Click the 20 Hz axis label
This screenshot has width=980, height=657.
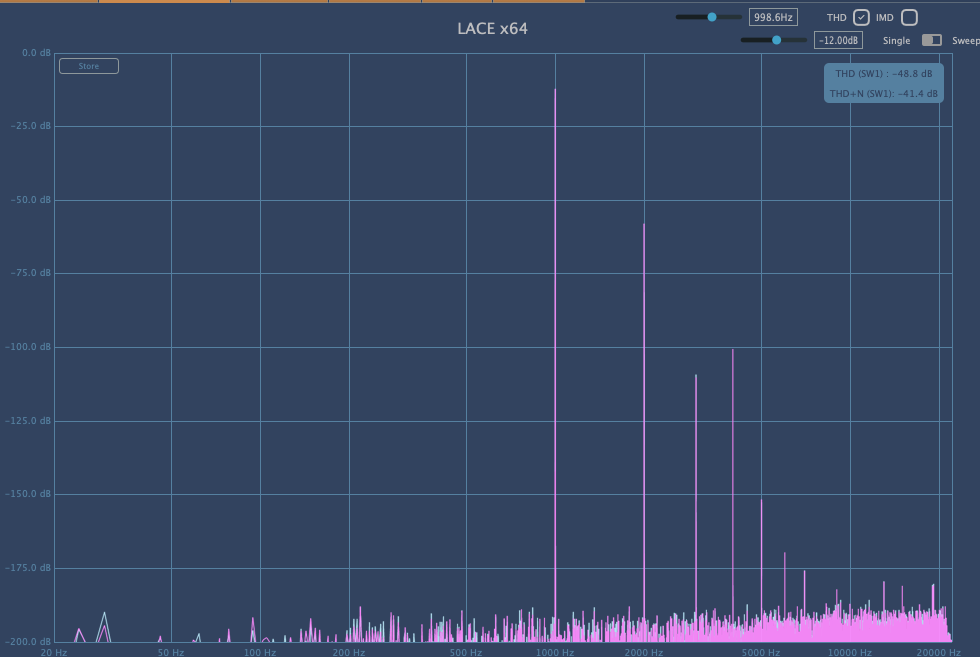point(54,653)
